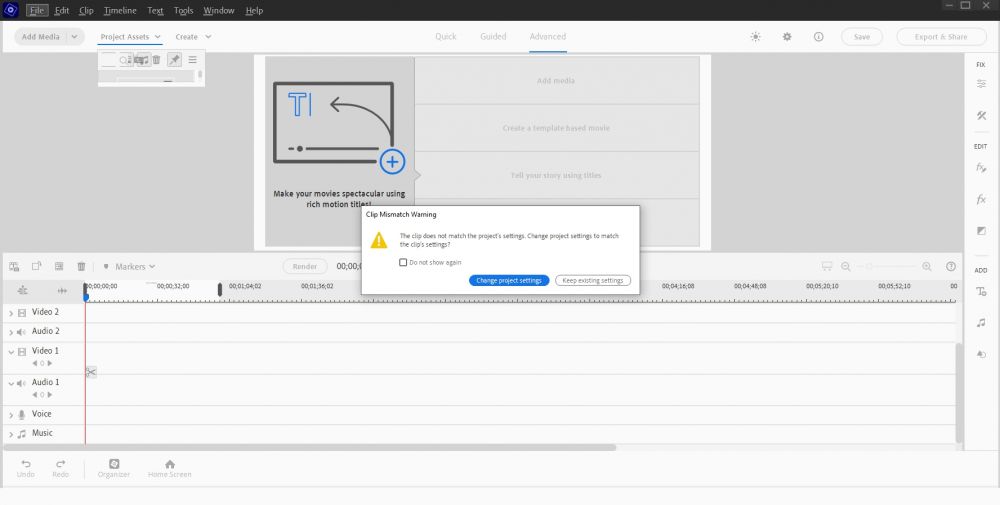
Task: Open the Music note icon in Add section
Action: click(x=981, y=323)
